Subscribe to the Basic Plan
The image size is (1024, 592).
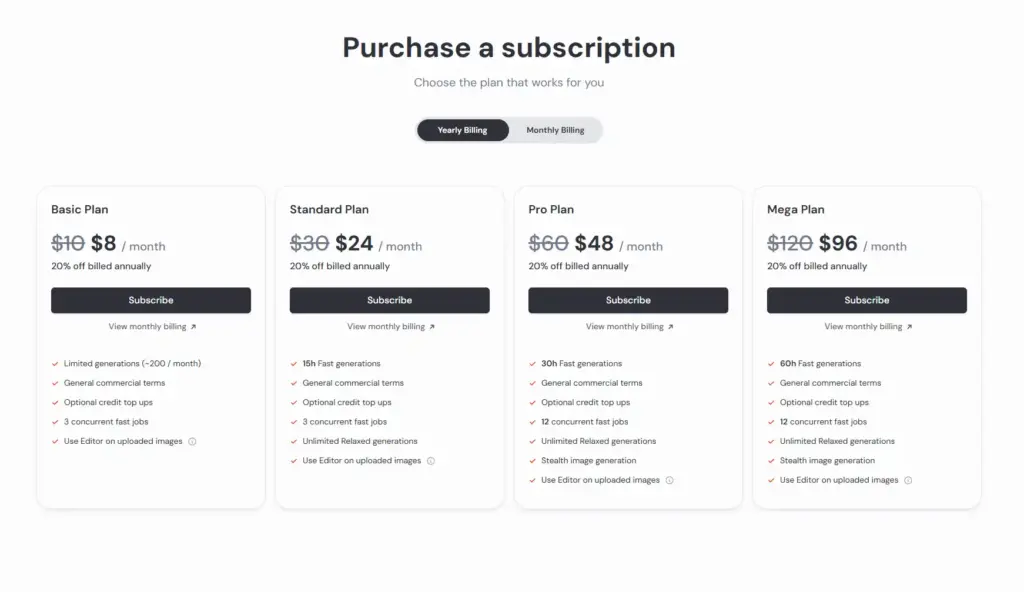[151, 301]
